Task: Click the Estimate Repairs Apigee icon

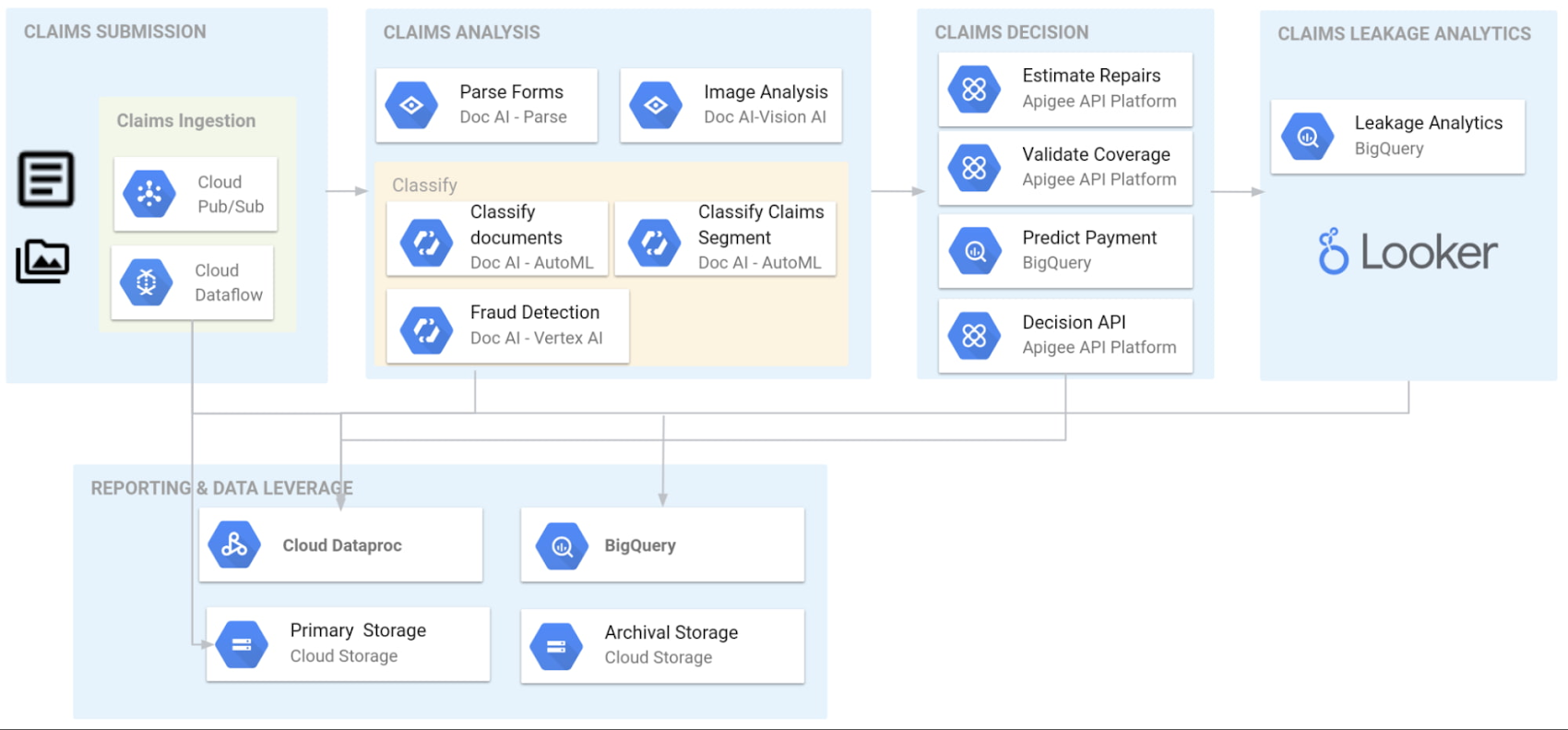Action: coord(975,90)
